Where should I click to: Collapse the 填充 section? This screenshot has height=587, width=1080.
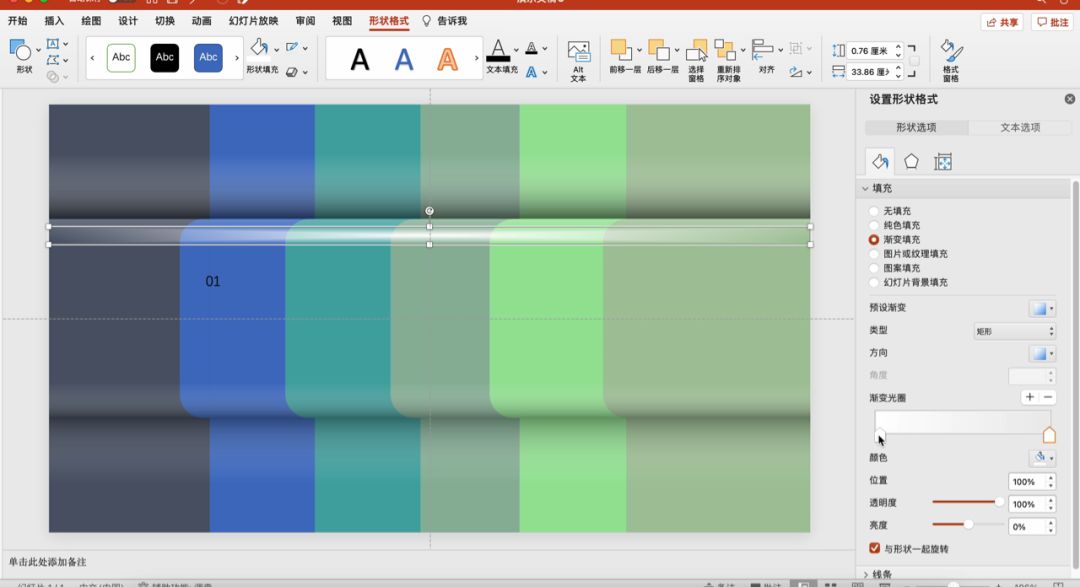865,188
